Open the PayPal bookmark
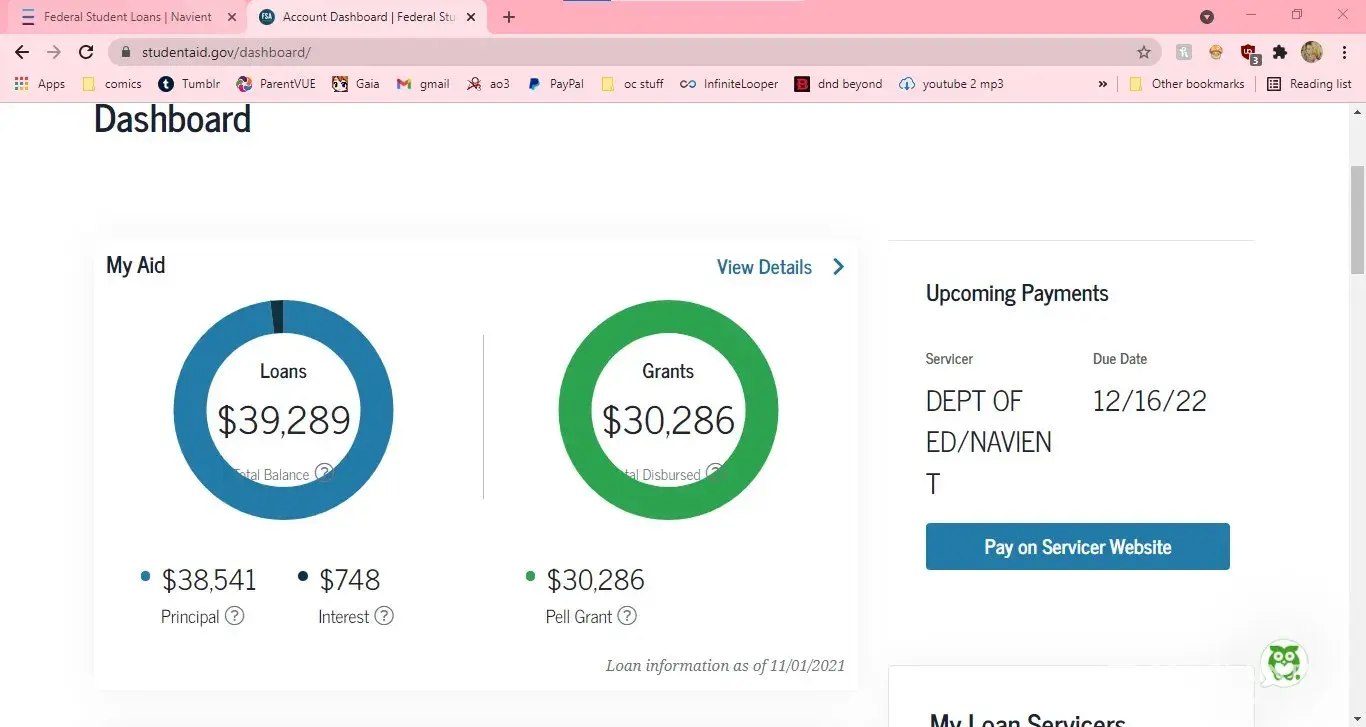Image resolution: width=1366 pixels, height=727 pixels. click(555, 84)
